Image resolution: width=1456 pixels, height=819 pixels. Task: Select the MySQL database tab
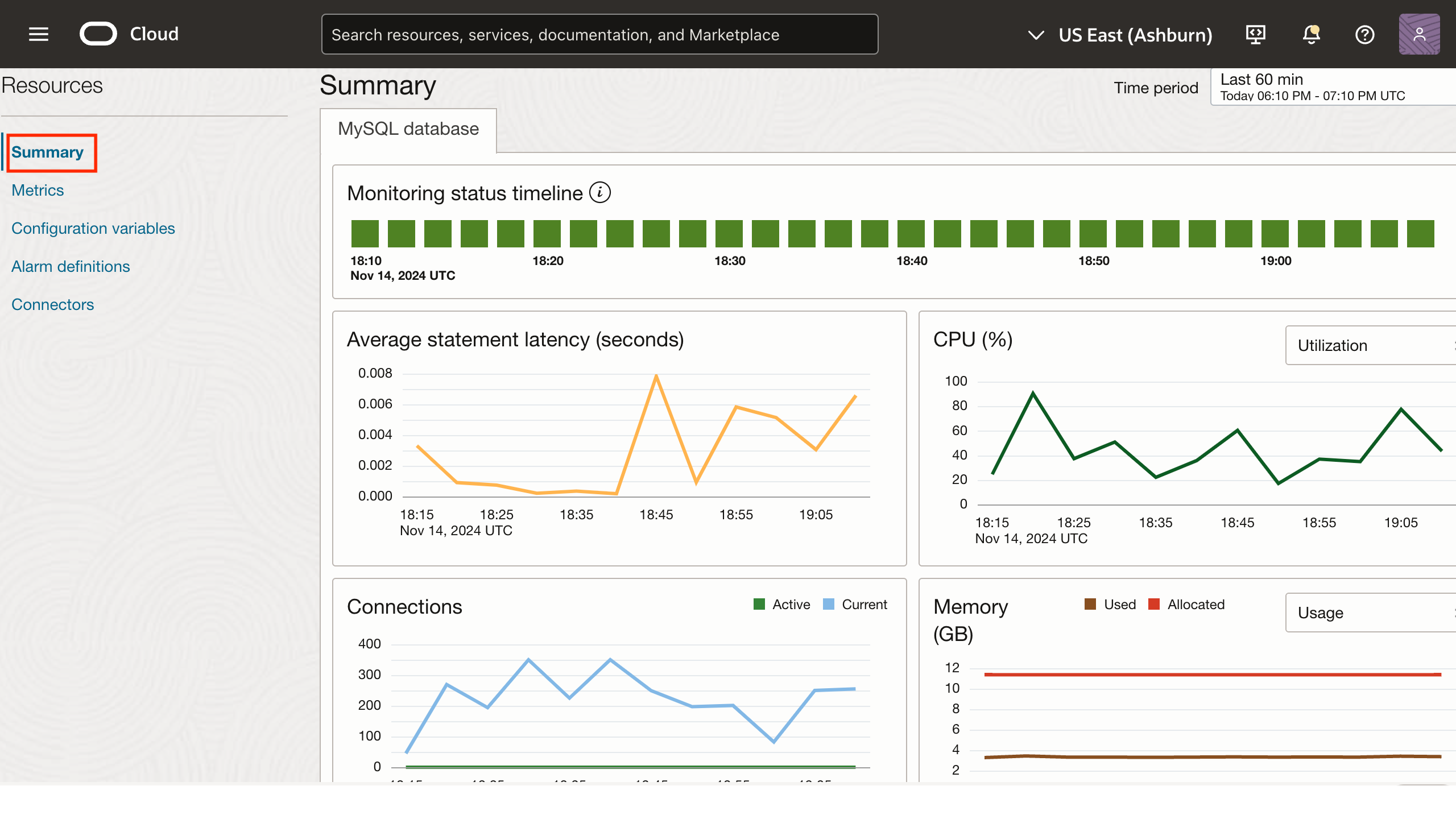pyautogui.click(x=408, y=129)
